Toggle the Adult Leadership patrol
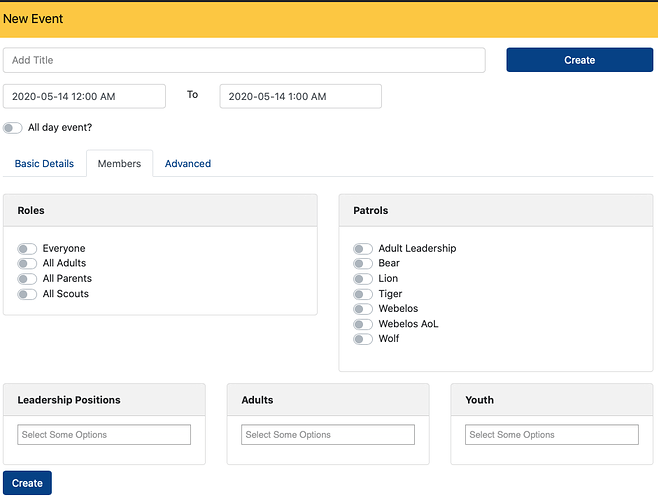 click(x=363, y=249)
